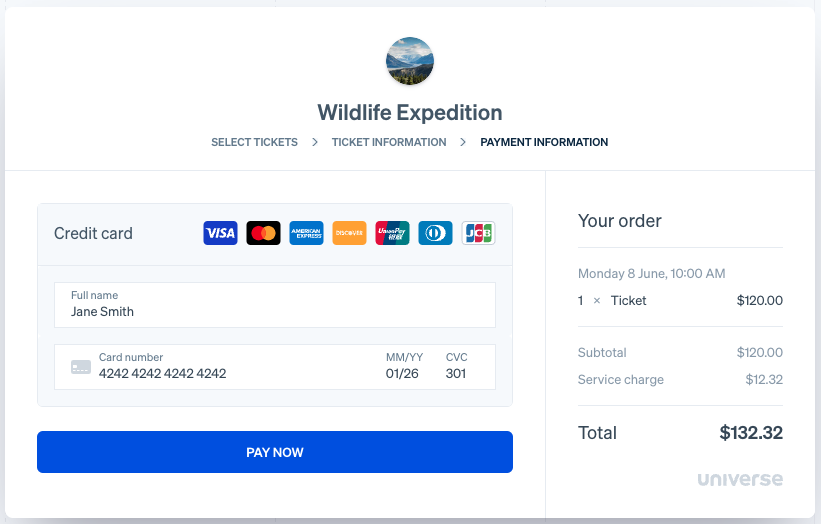Image resolution: width=821 pixels, height=524 pixels.
Task: Focus the Full name field
Action: (x=274, y=311)
